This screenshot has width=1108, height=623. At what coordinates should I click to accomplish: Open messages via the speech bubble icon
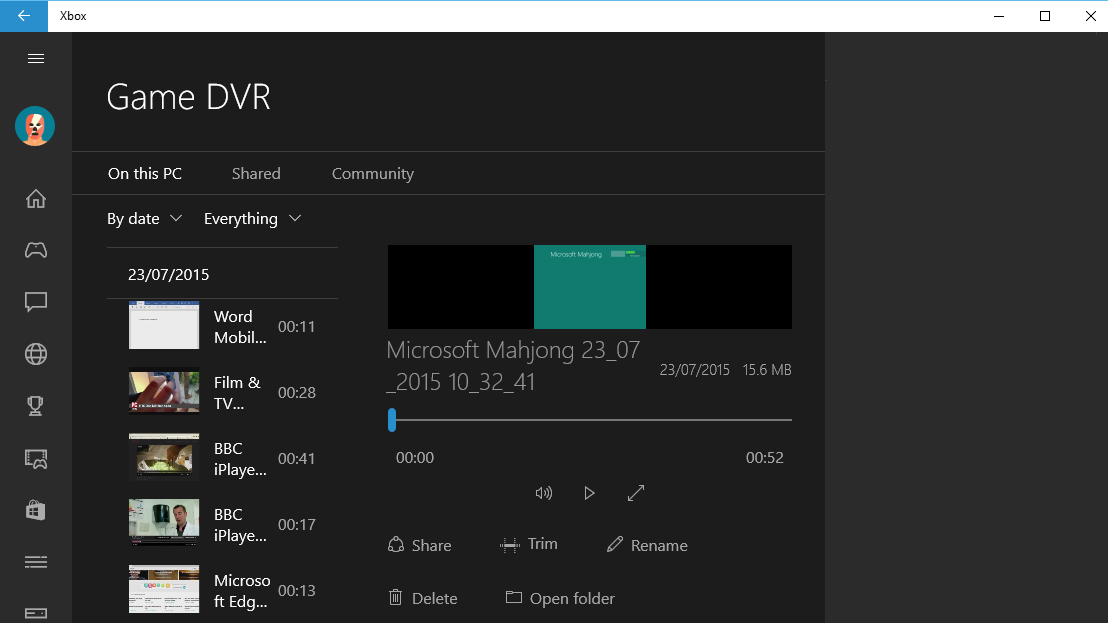(35, 302)
